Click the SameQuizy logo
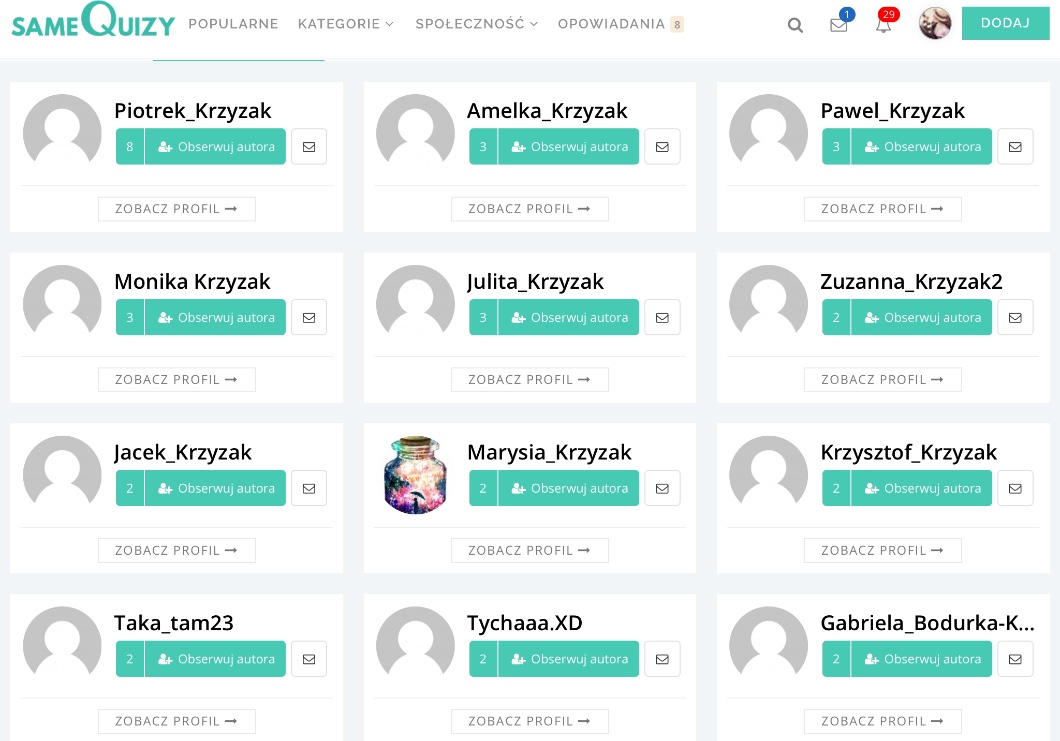The image size is (1060, 741). 93,23
